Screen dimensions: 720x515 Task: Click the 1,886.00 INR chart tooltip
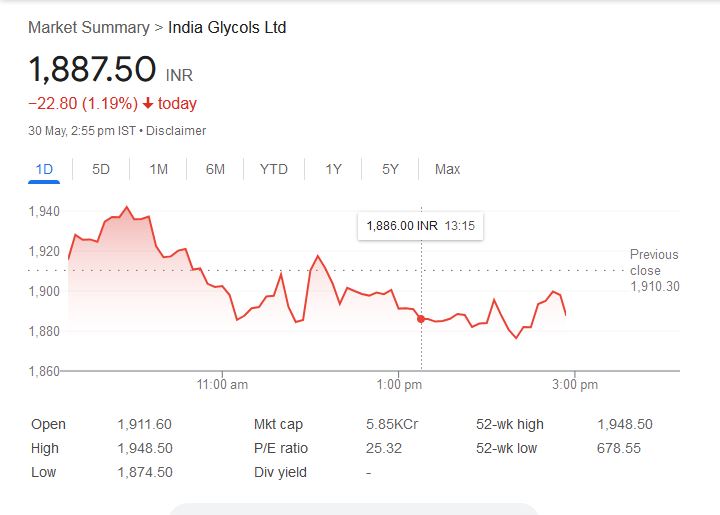[420, 227]
